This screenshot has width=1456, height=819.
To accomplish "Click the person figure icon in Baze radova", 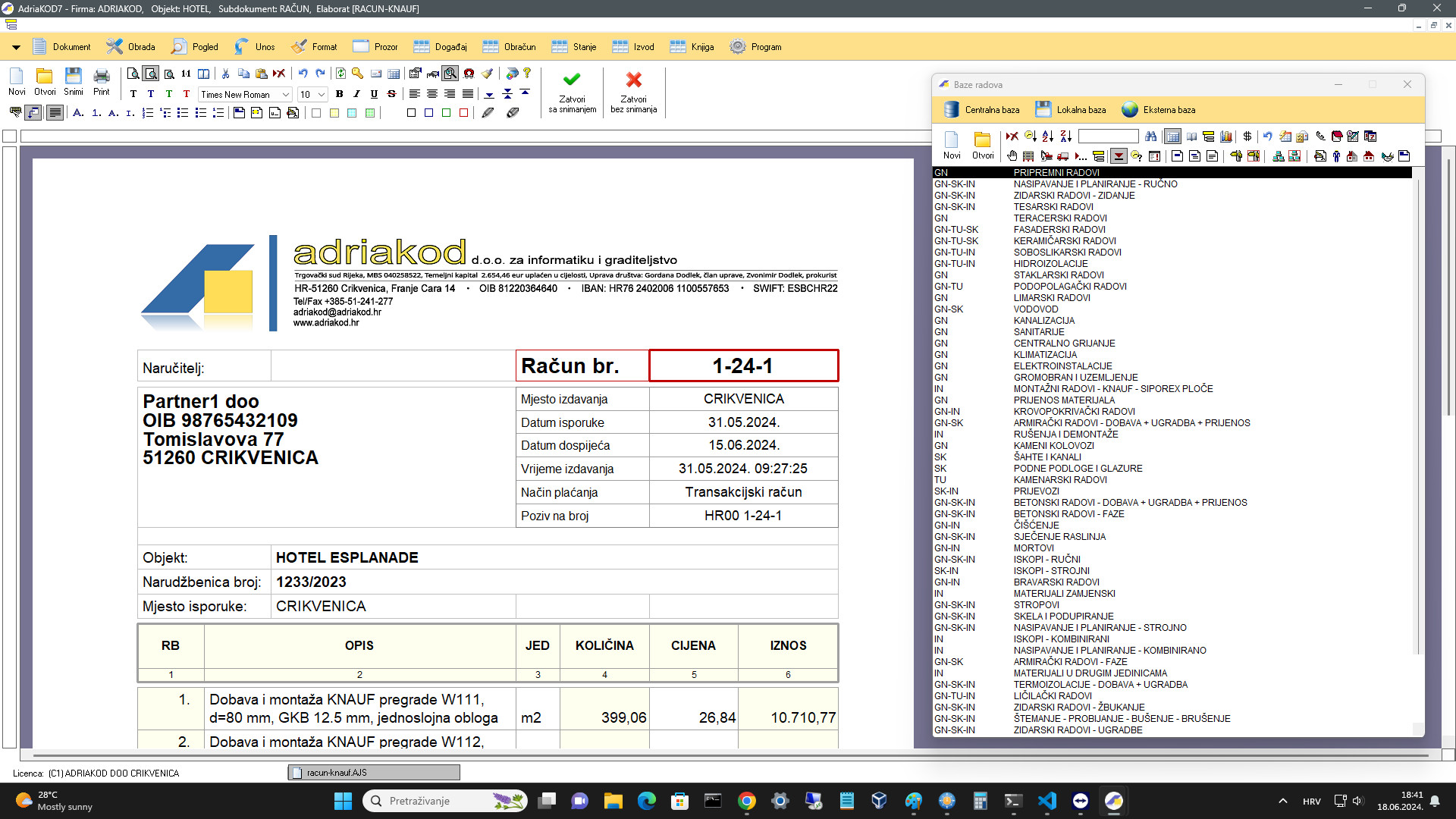I will click(x=1336, y=156).
